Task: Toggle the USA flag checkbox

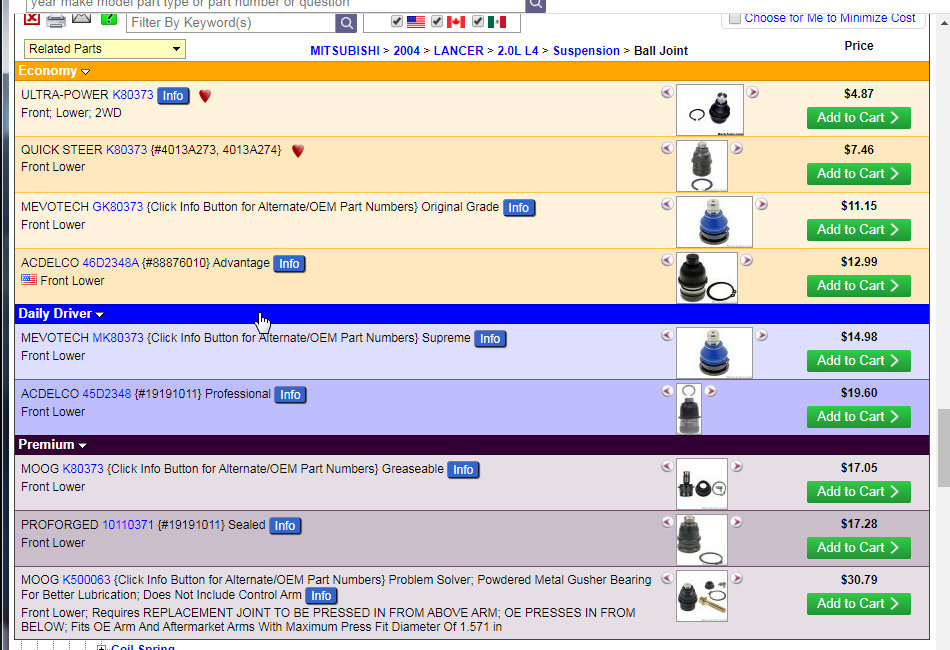Action: 397,21
